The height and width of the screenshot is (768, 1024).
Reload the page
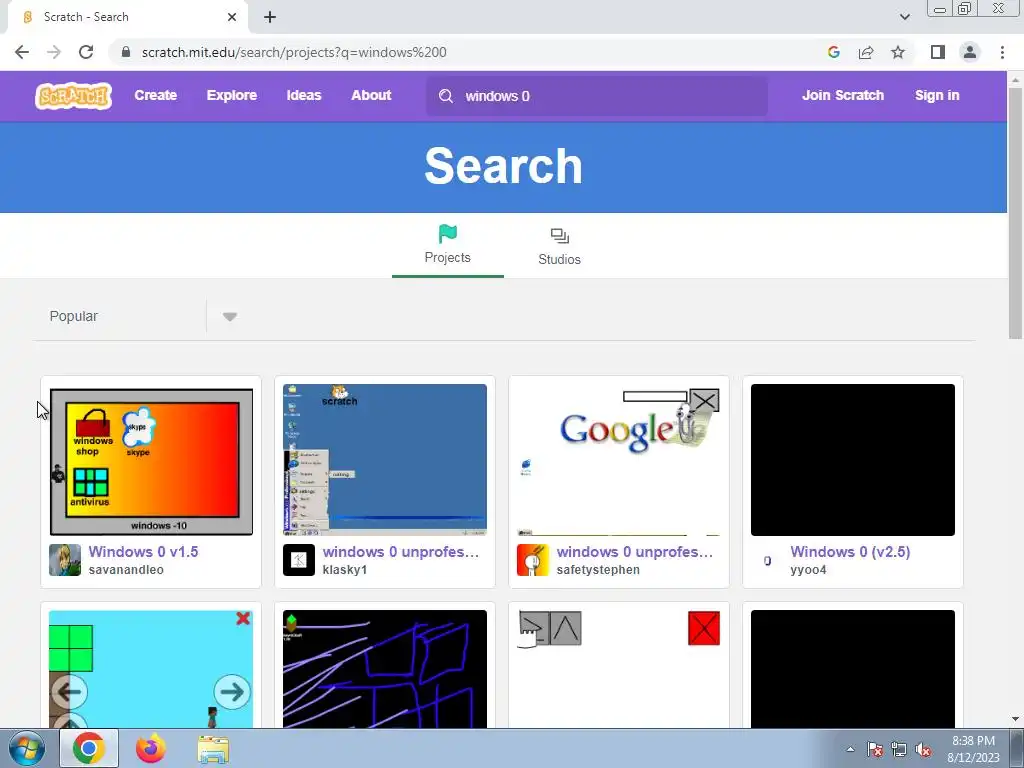click(86, 52)
